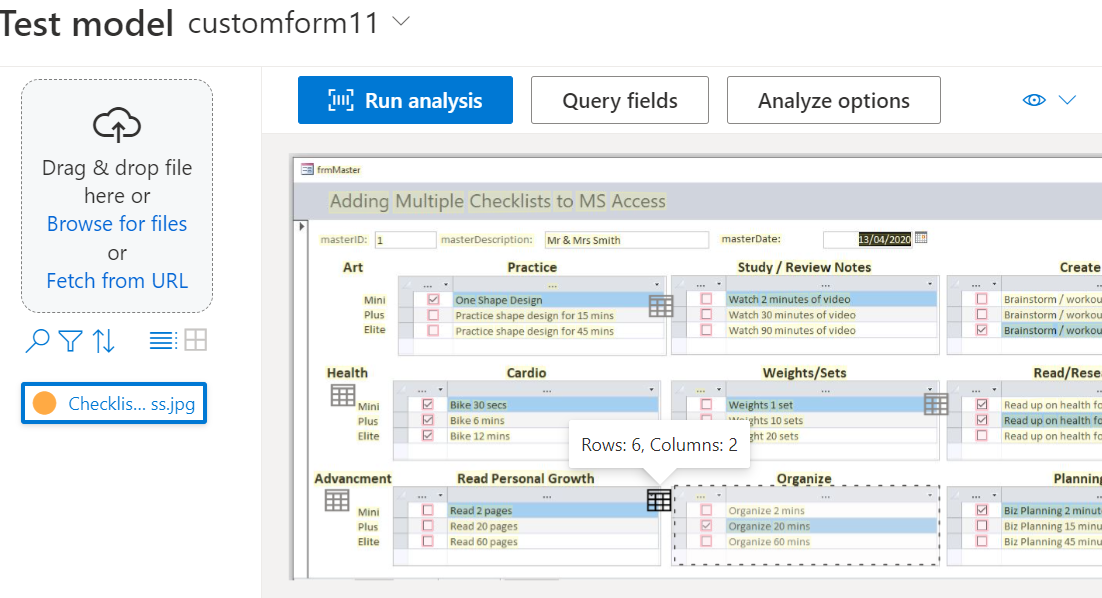Click table icon under Health label
1102x598 pixels.
click(x=343, y=396)
